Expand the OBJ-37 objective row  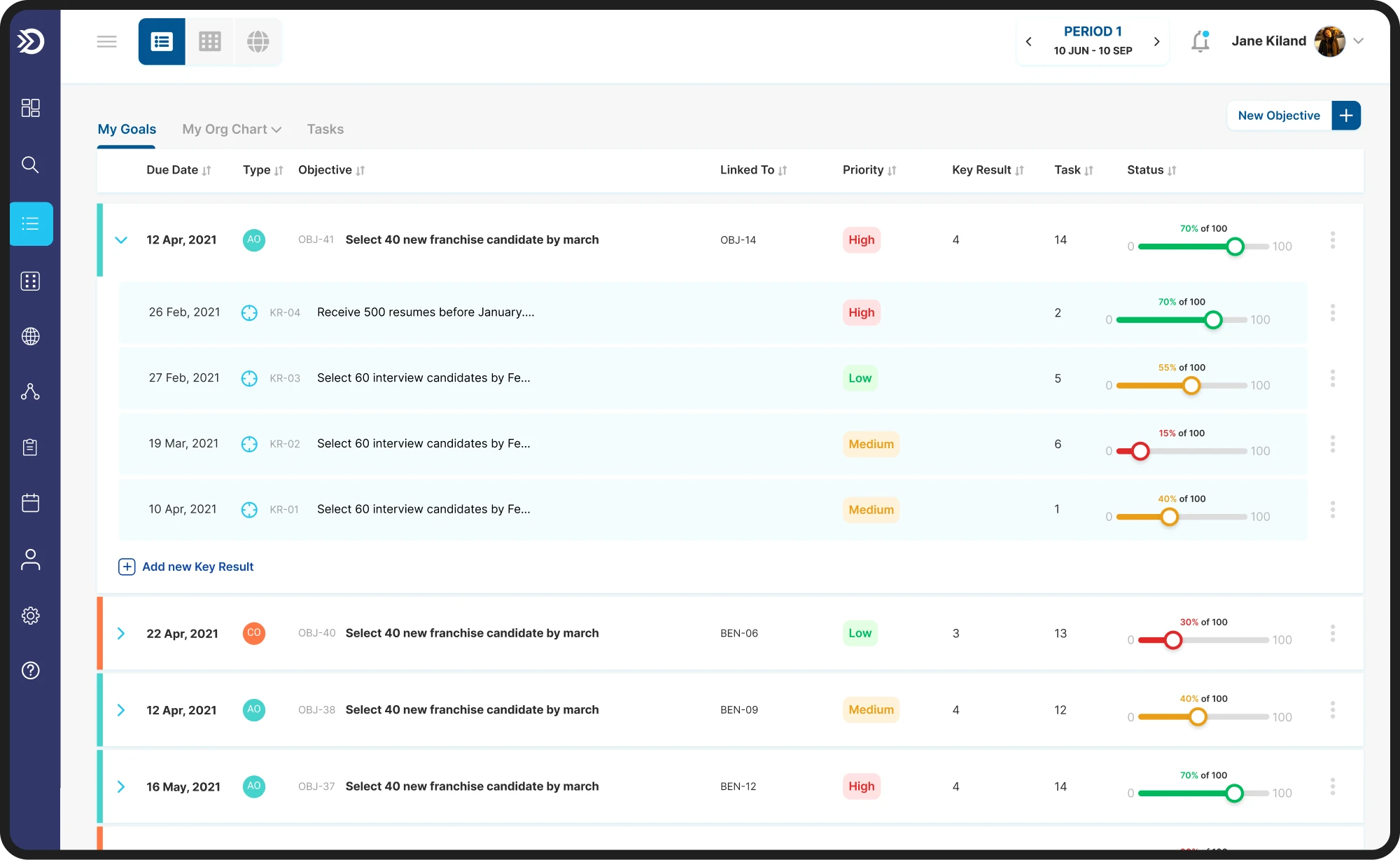tap(121, 787)
